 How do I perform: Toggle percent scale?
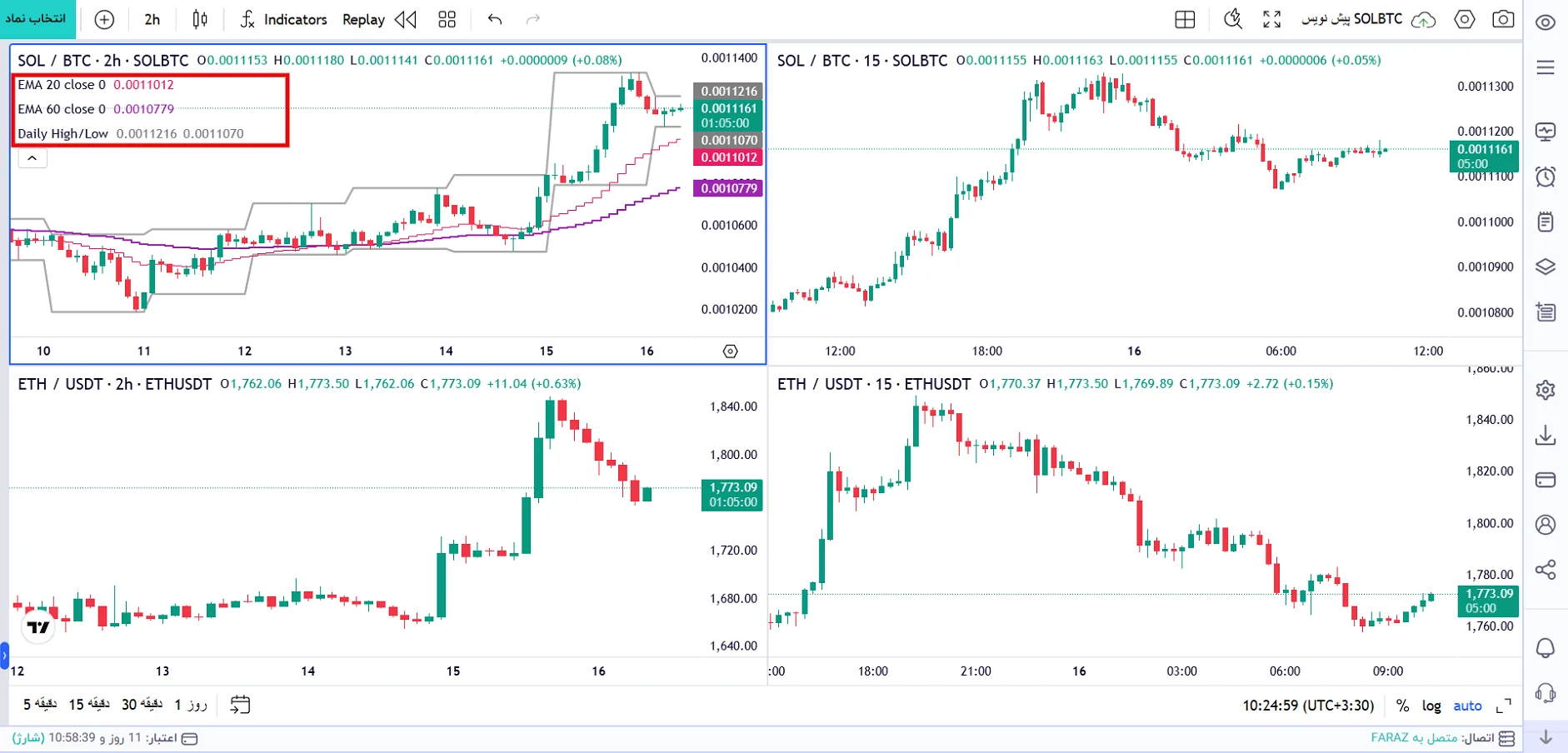[1403, 706]
